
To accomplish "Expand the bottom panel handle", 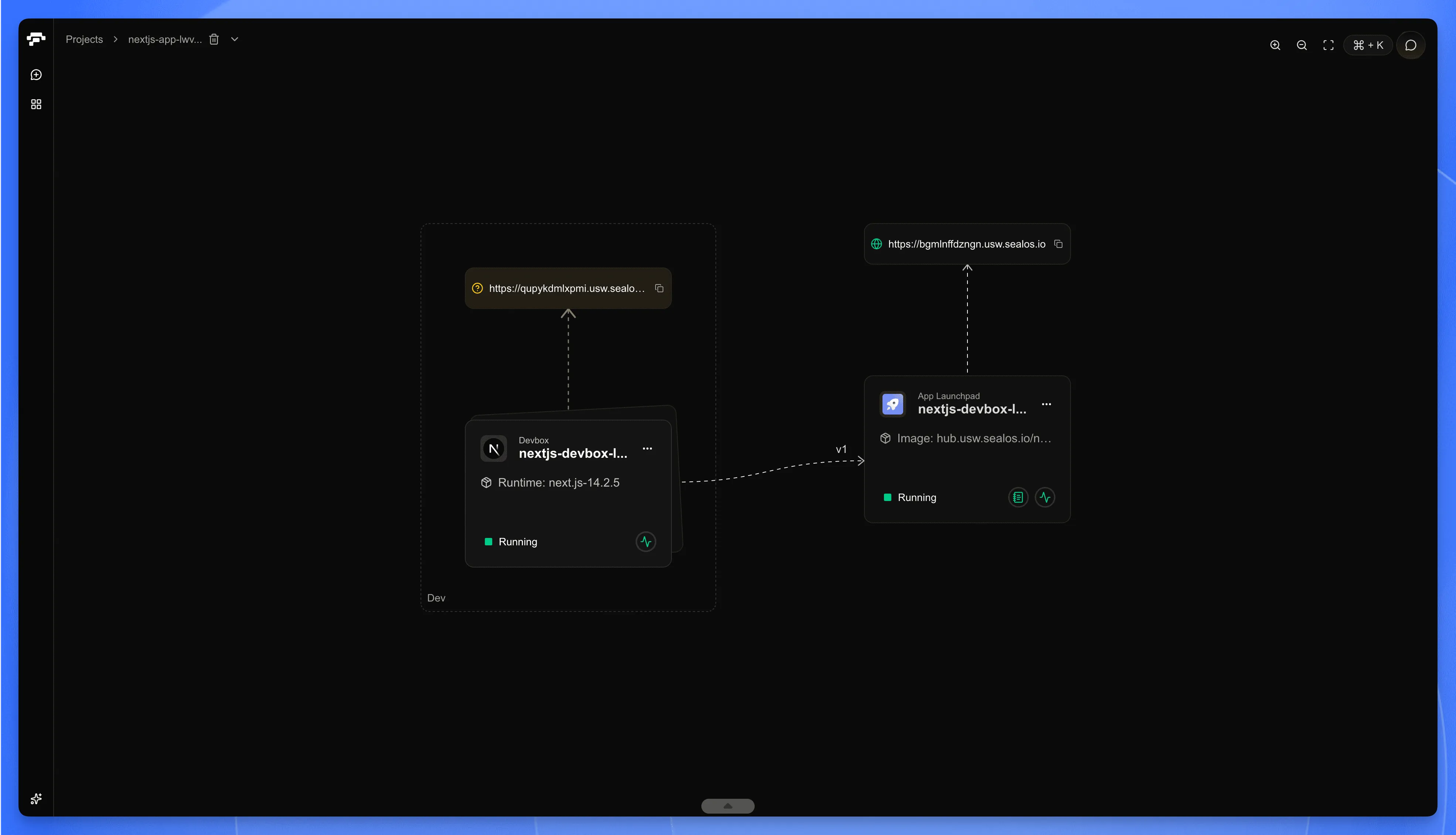I will 728,806.
